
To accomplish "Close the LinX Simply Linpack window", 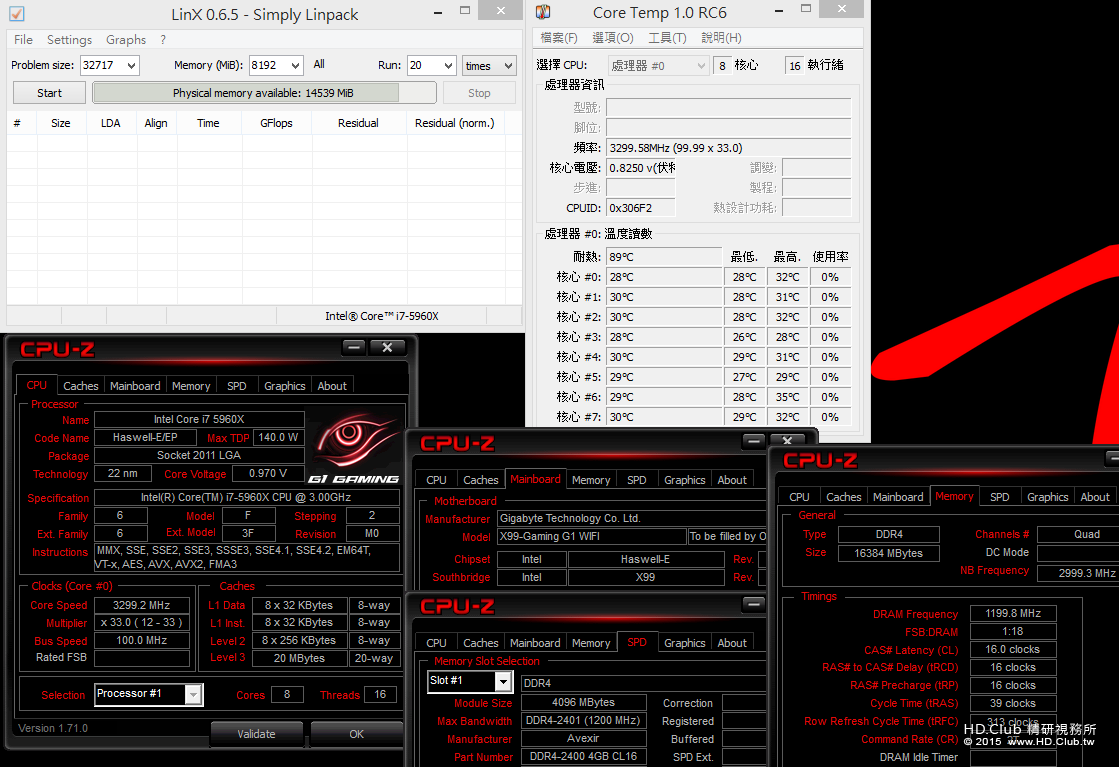I will pyautogui.click(x=501, y=10).
